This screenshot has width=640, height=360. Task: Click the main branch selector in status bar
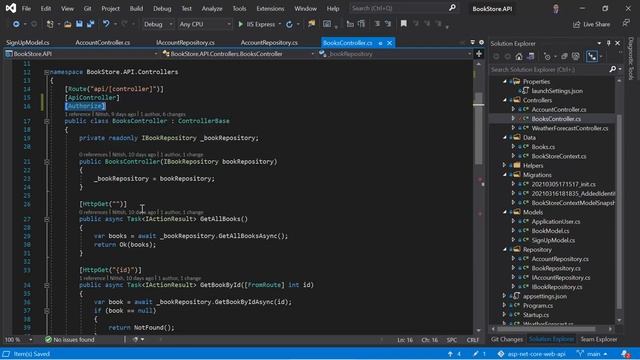tap(592, 354)
